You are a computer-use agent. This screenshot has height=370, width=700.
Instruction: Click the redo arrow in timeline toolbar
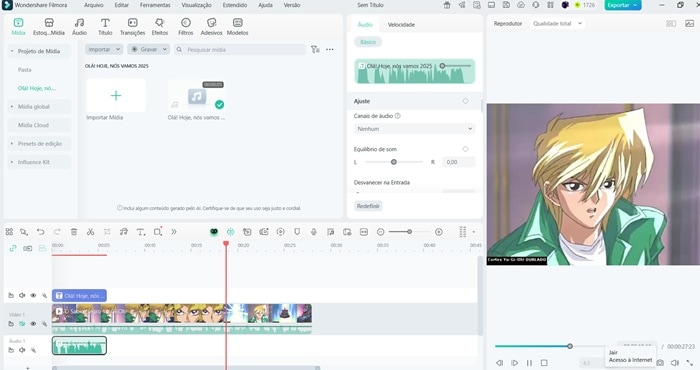57,232
